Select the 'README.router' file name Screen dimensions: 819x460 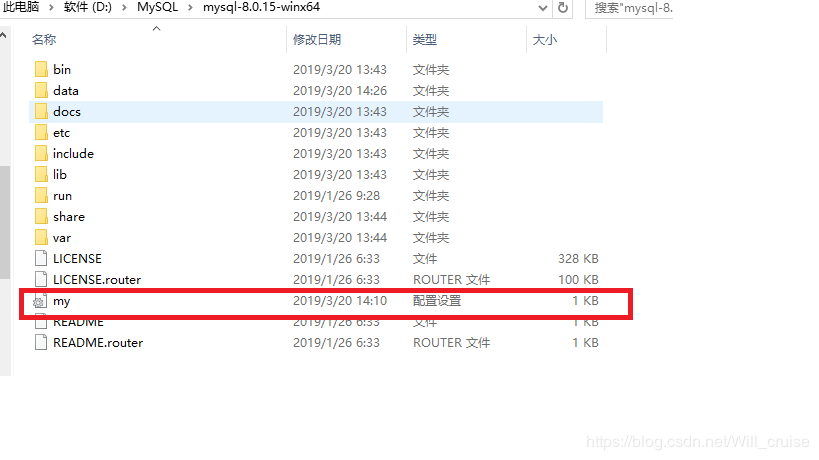tap(98, 343)
